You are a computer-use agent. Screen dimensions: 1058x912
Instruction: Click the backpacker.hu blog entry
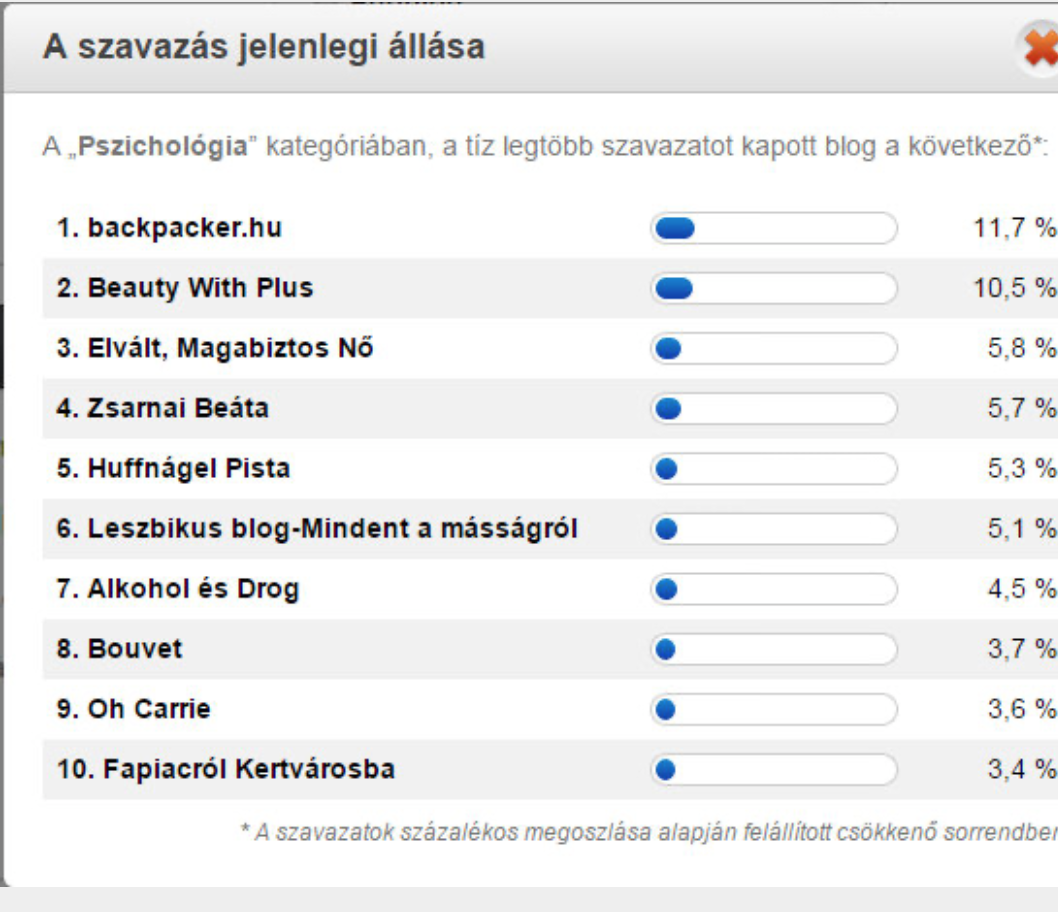point(169,229)
